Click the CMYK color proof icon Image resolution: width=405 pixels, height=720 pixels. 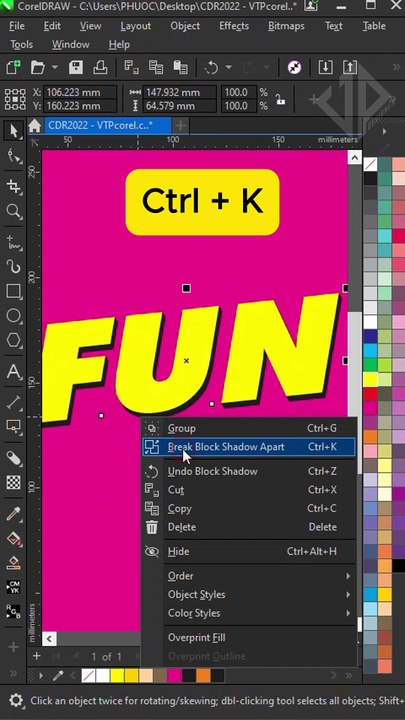(13, 587)
